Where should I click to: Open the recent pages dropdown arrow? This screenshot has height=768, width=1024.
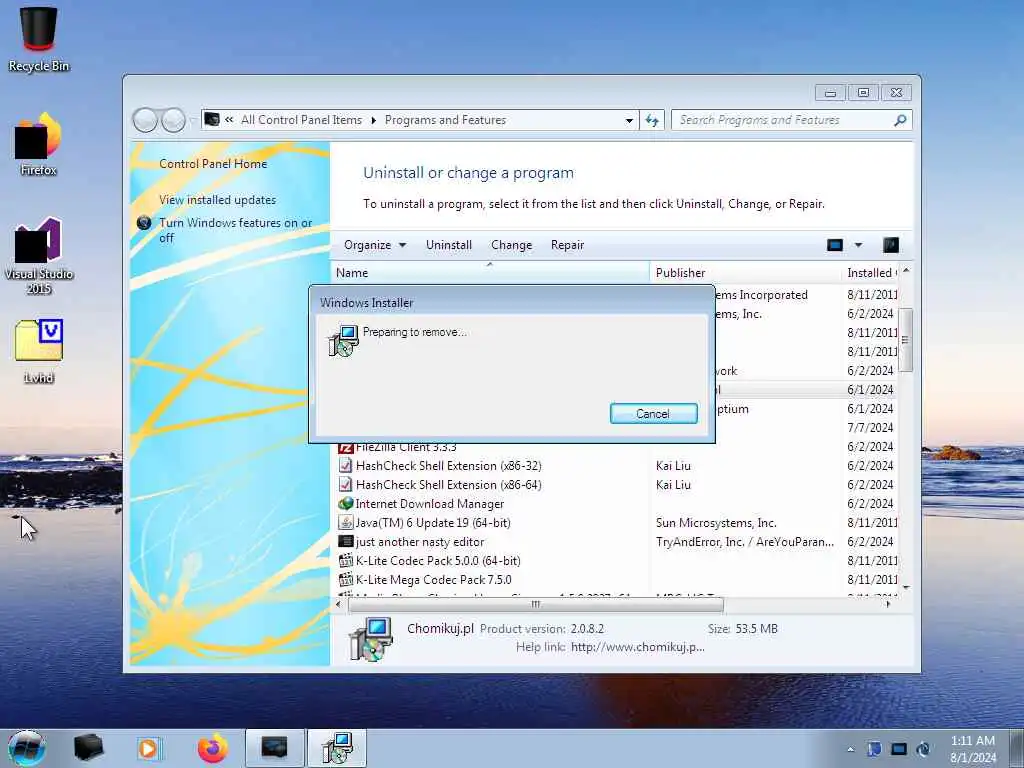coord(192,120)
